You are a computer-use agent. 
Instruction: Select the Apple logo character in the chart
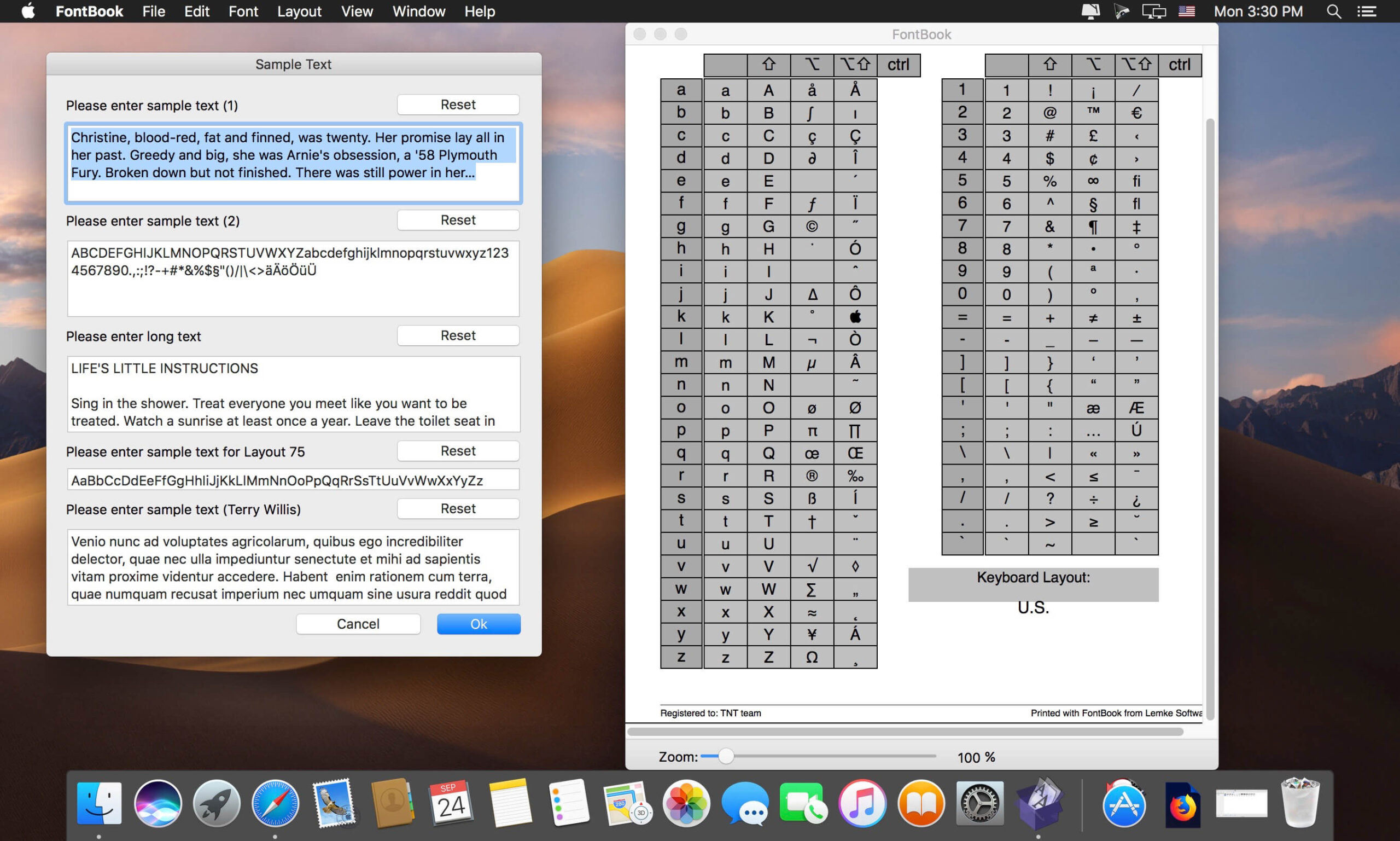[x=855, y=317]
